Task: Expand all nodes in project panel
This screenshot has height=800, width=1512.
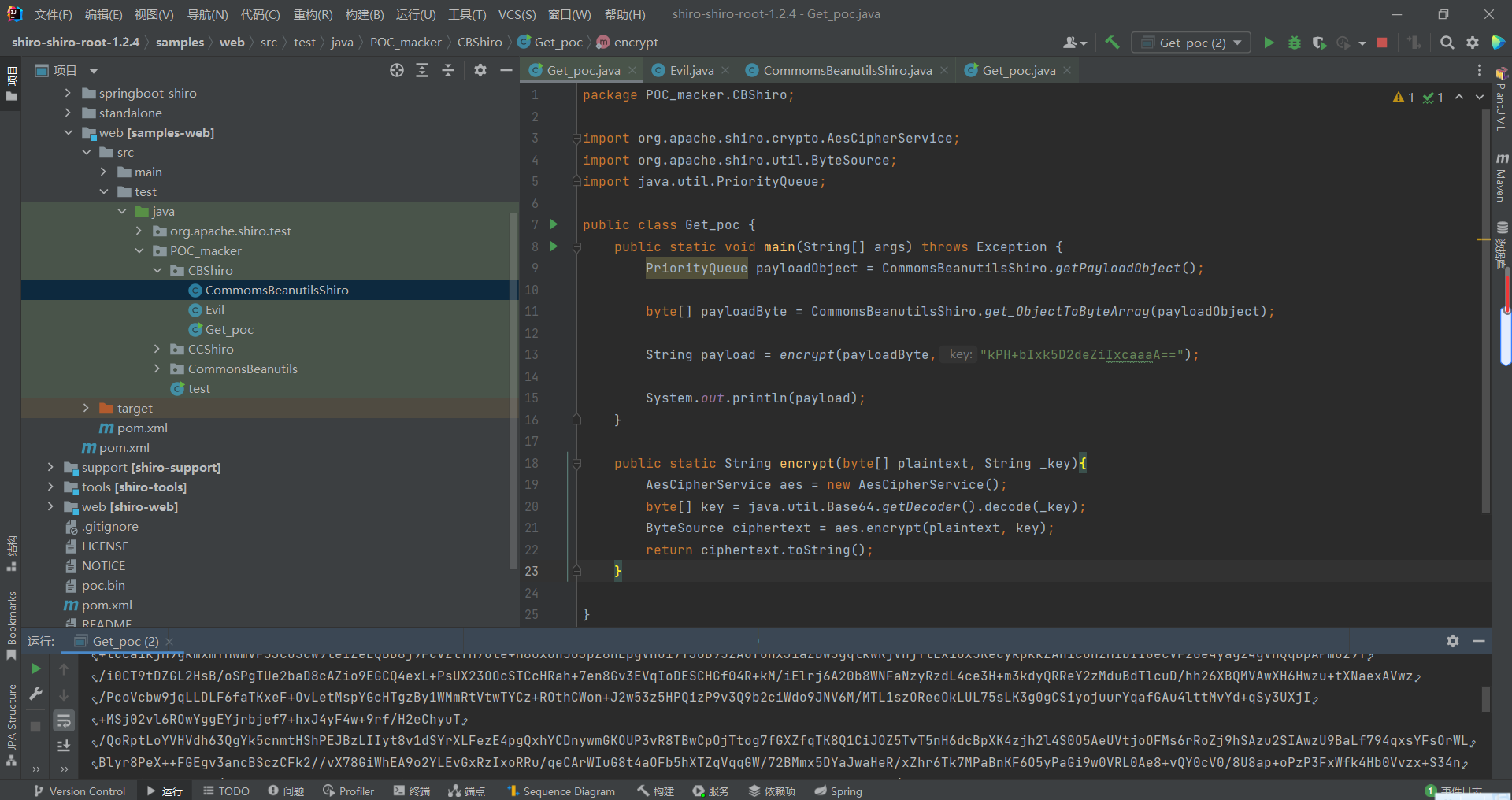Action: click(422, 70)
